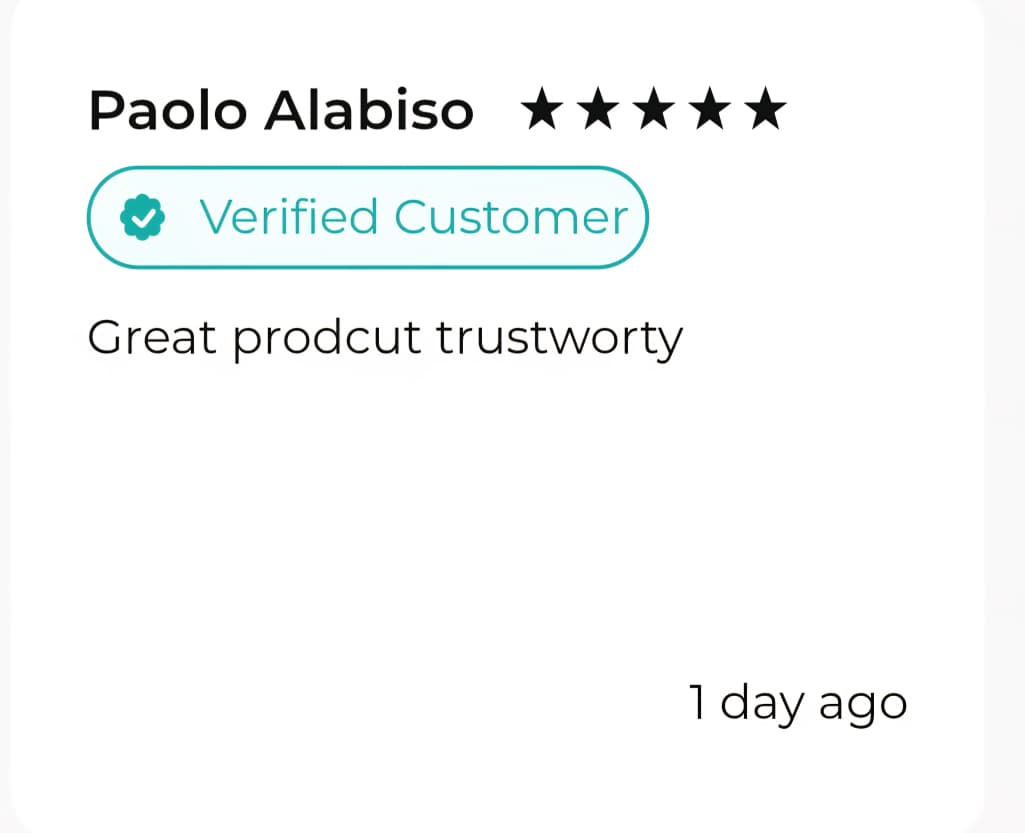1025x833 pixels.
Task: Click the fourth rating star
Action: pos(711,109)
